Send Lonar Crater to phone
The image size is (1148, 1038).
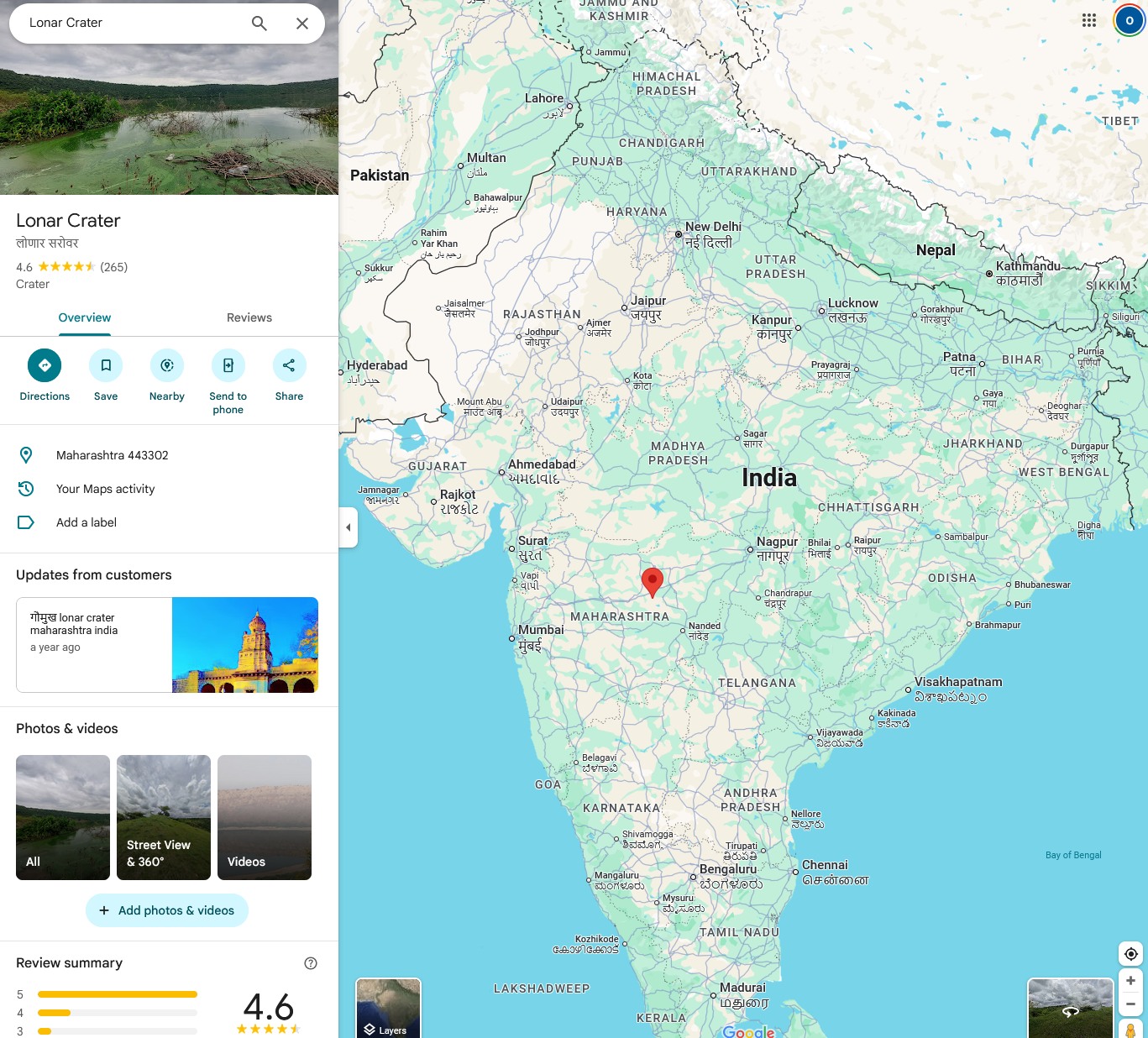point(228,365)
